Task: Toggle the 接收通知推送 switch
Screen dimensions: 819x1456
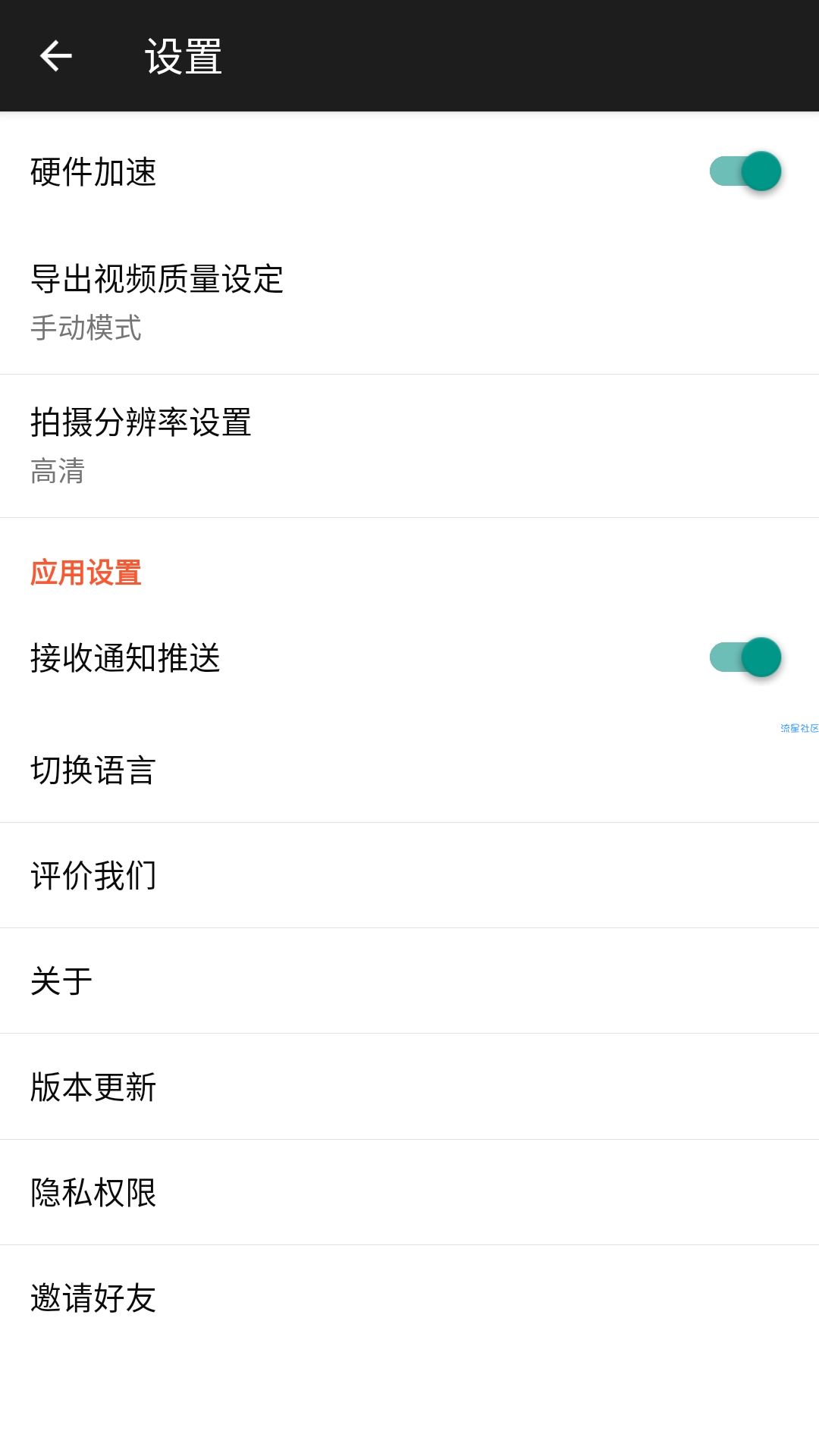Action: click(745, 657)
